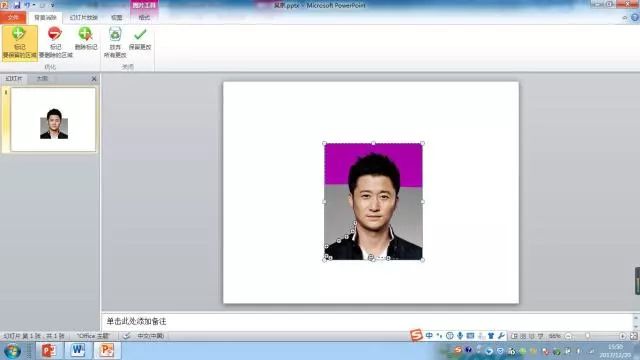
Task: Click the "Office 主题" status bar entry
Action: (93, 336)
